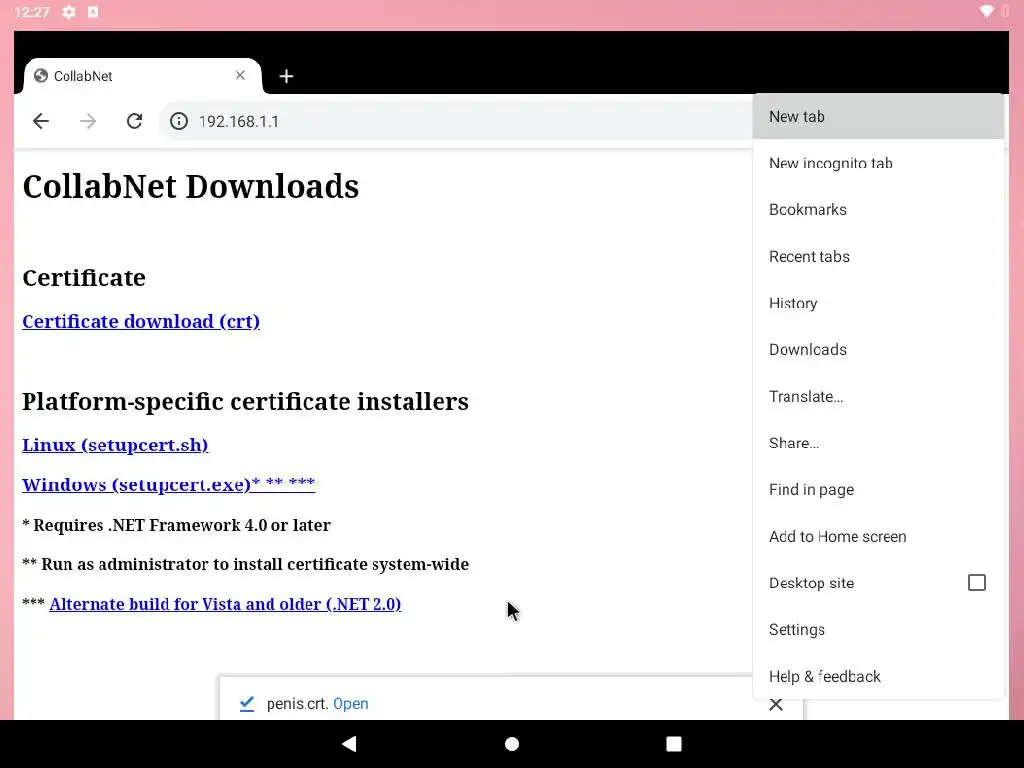Open Recent tabs from the menu
The height and width of the screenshot is (768, 1024).
(x=878, y=257)
